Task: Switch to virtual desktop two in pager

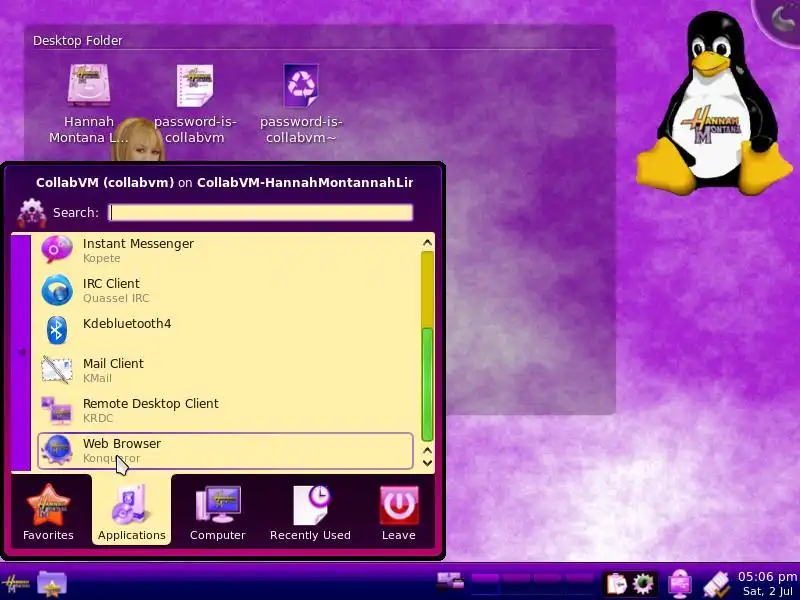Action: pyautogui.click(x=516, y=584)
